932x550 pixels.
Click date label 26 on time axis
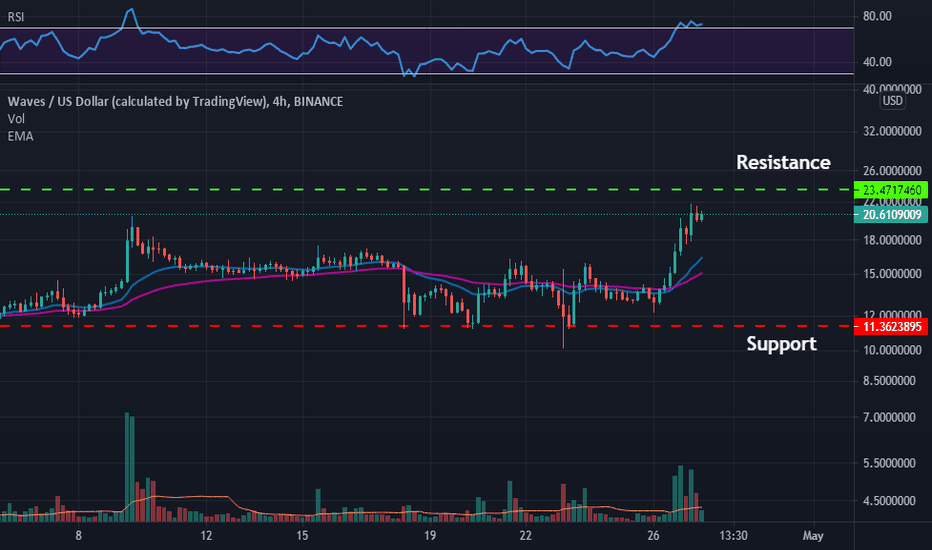[653, 536]
